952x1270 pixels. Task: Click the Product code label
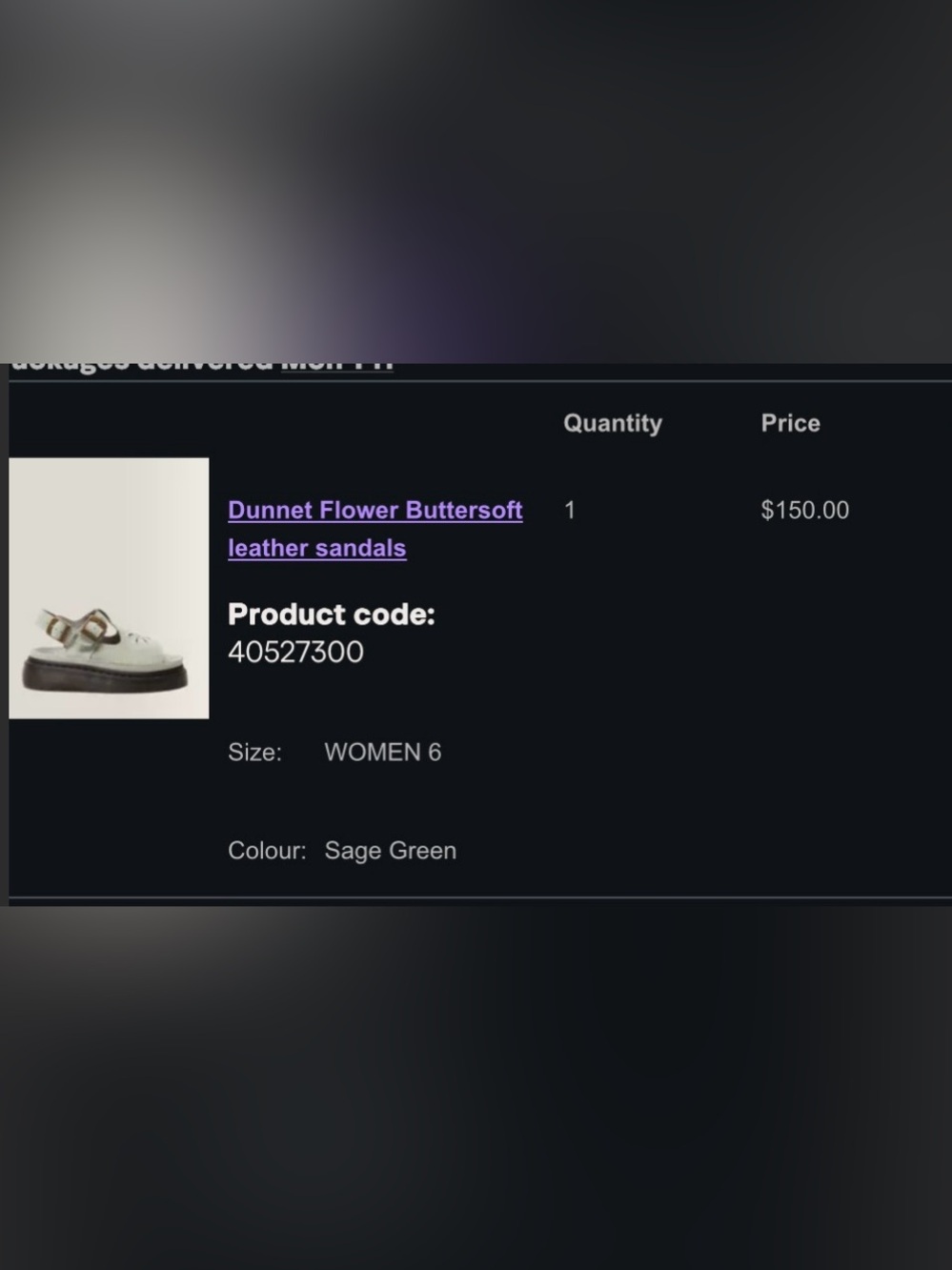(331, 615)
